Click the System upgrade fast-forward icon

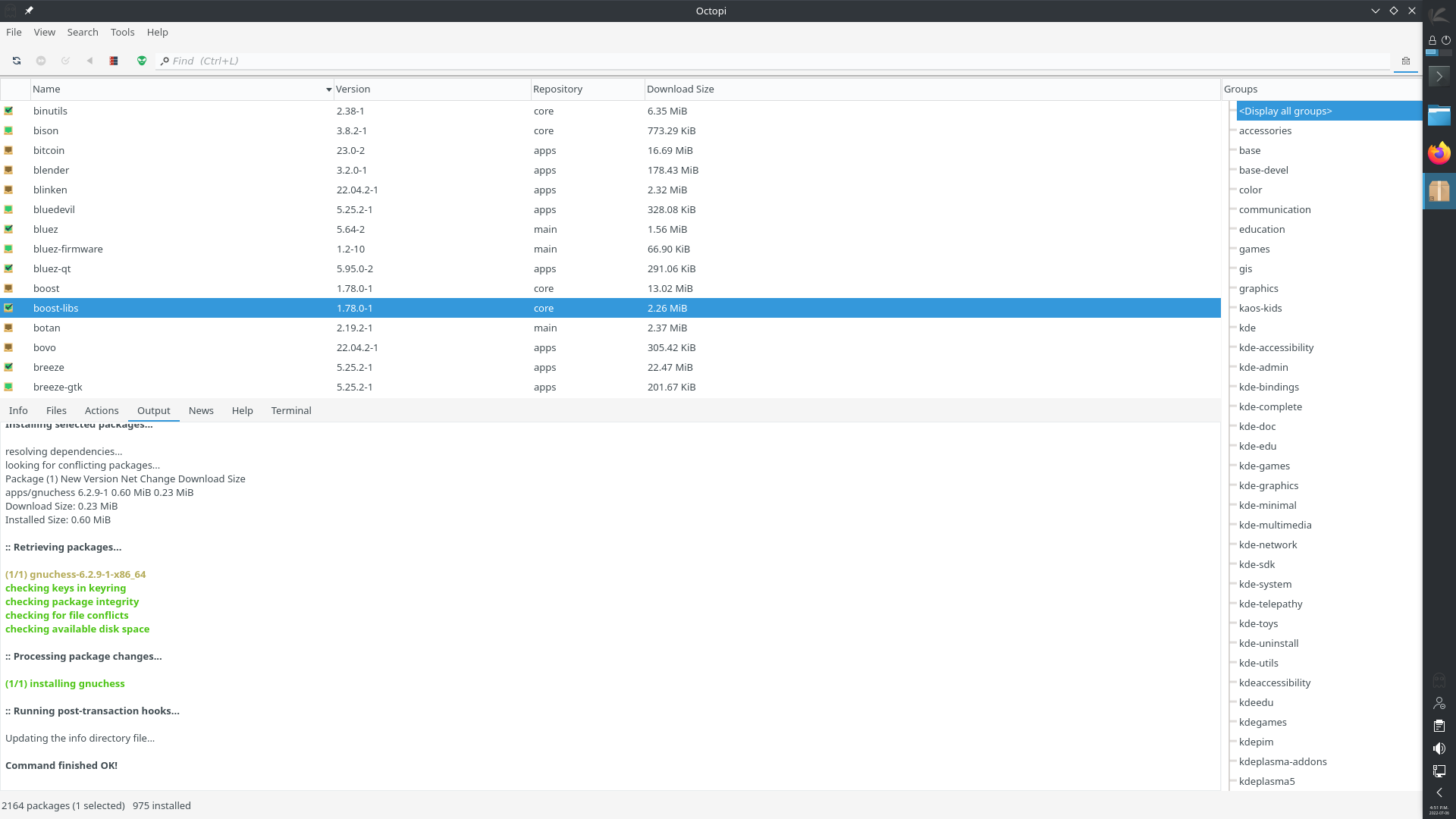click(x=41, y=61)
